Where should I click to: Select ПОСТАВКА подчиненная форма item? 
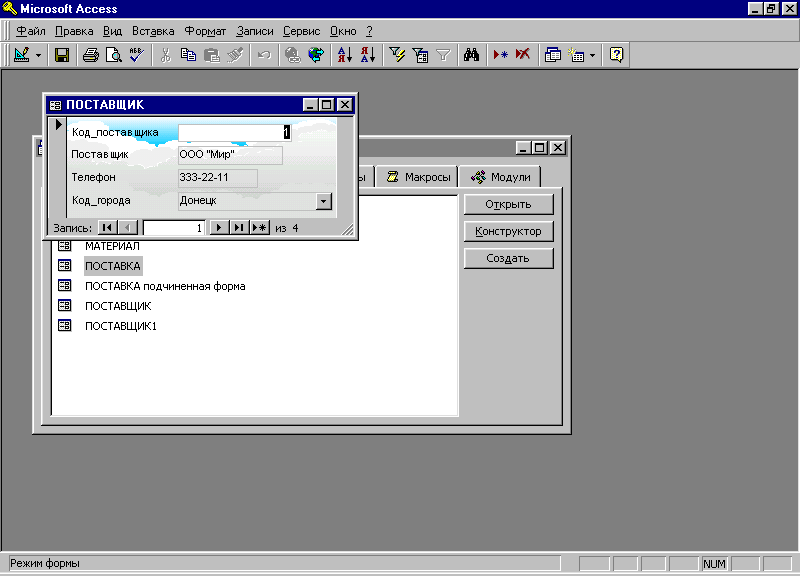click(165, 286)
